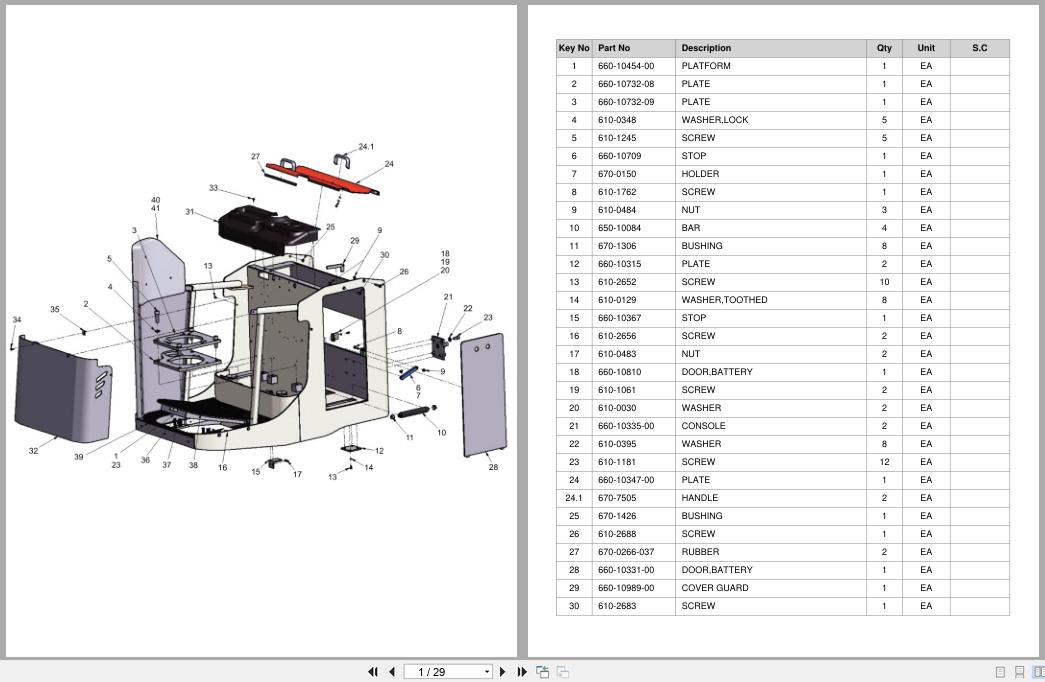Select part number 610-2683

pos(617,606)
